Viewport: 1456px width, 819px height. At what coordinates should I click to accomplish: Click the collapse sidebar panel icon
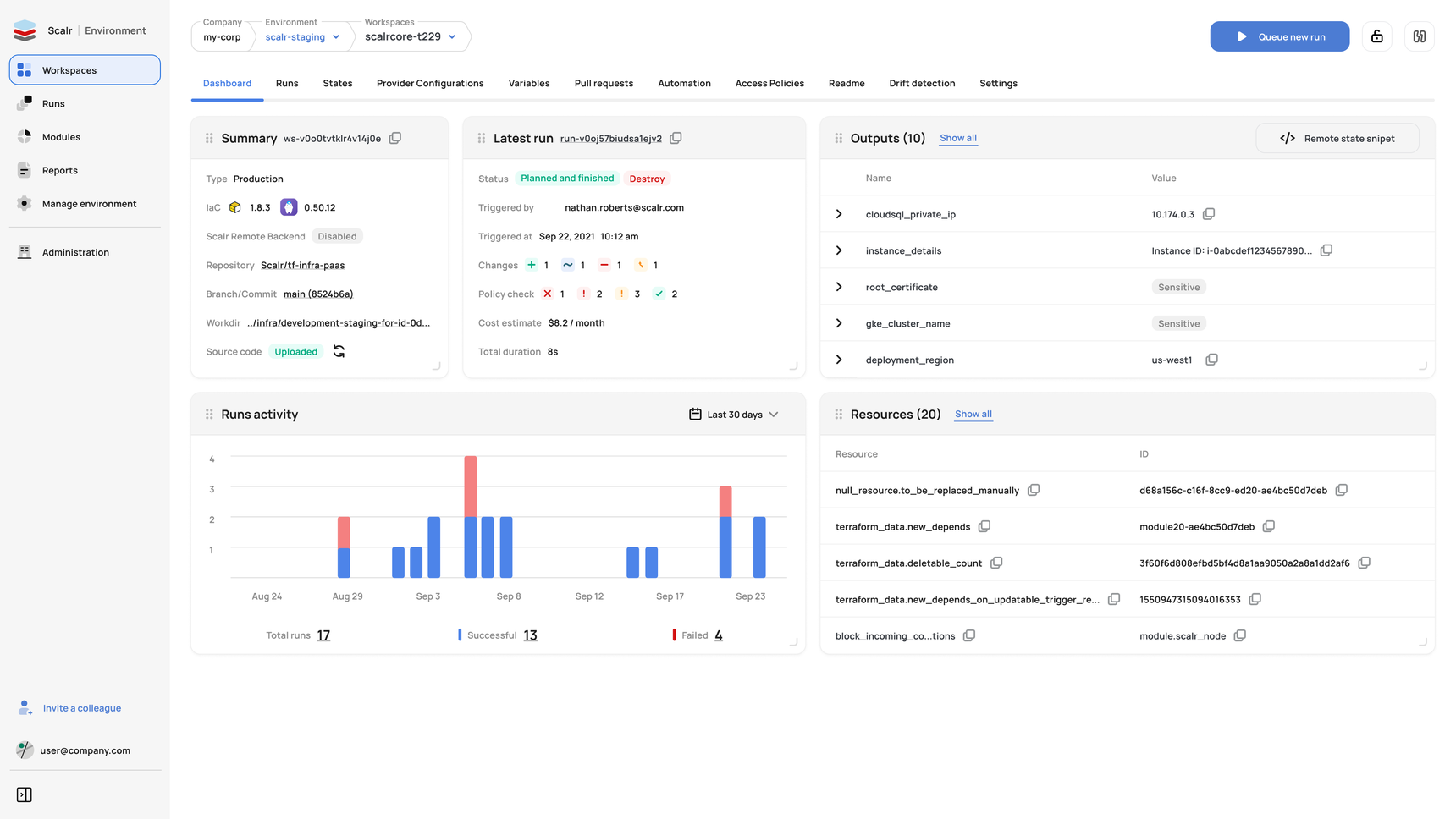[x=25, y=794]
